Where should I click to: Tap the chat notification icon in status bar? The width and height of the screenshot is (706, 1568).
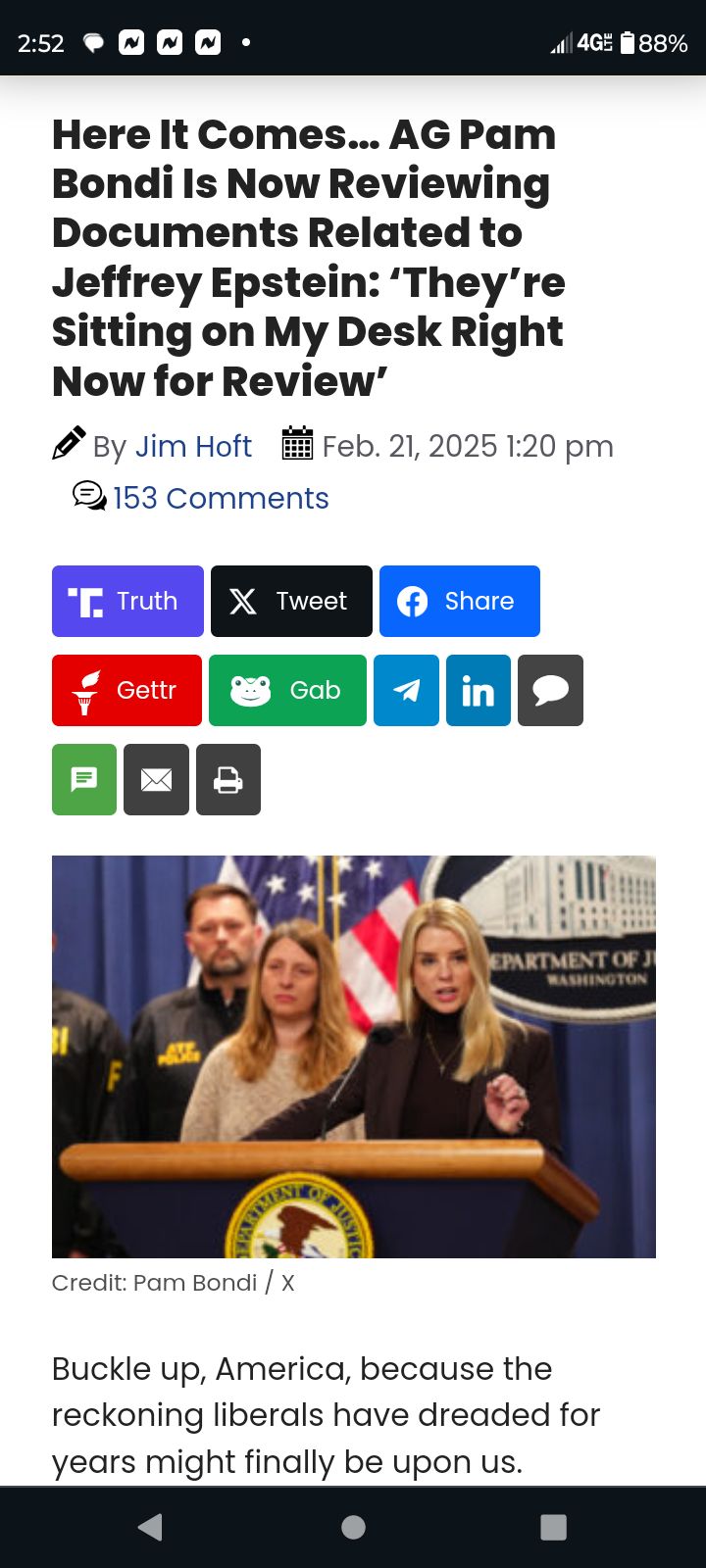(93, 43)
